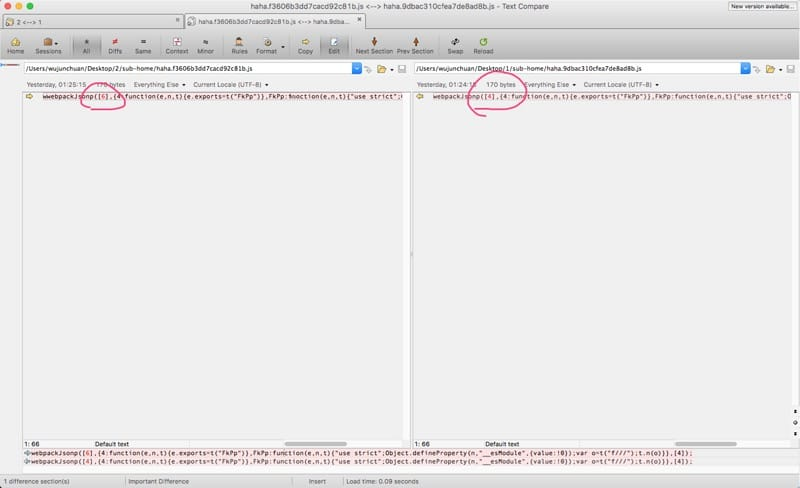Screen dimensions: 800x488
Task: Click the left pane browse arrow icon
Action: (368, 69)
